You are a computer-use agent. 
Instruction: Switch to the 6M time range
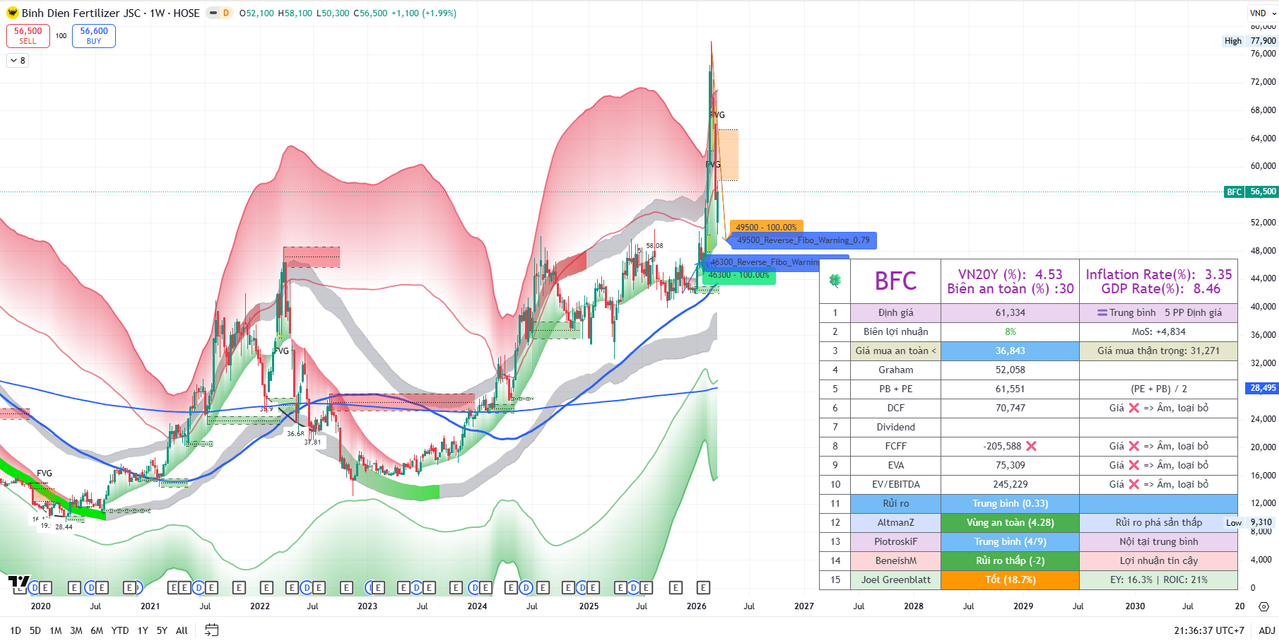point(97,630)
